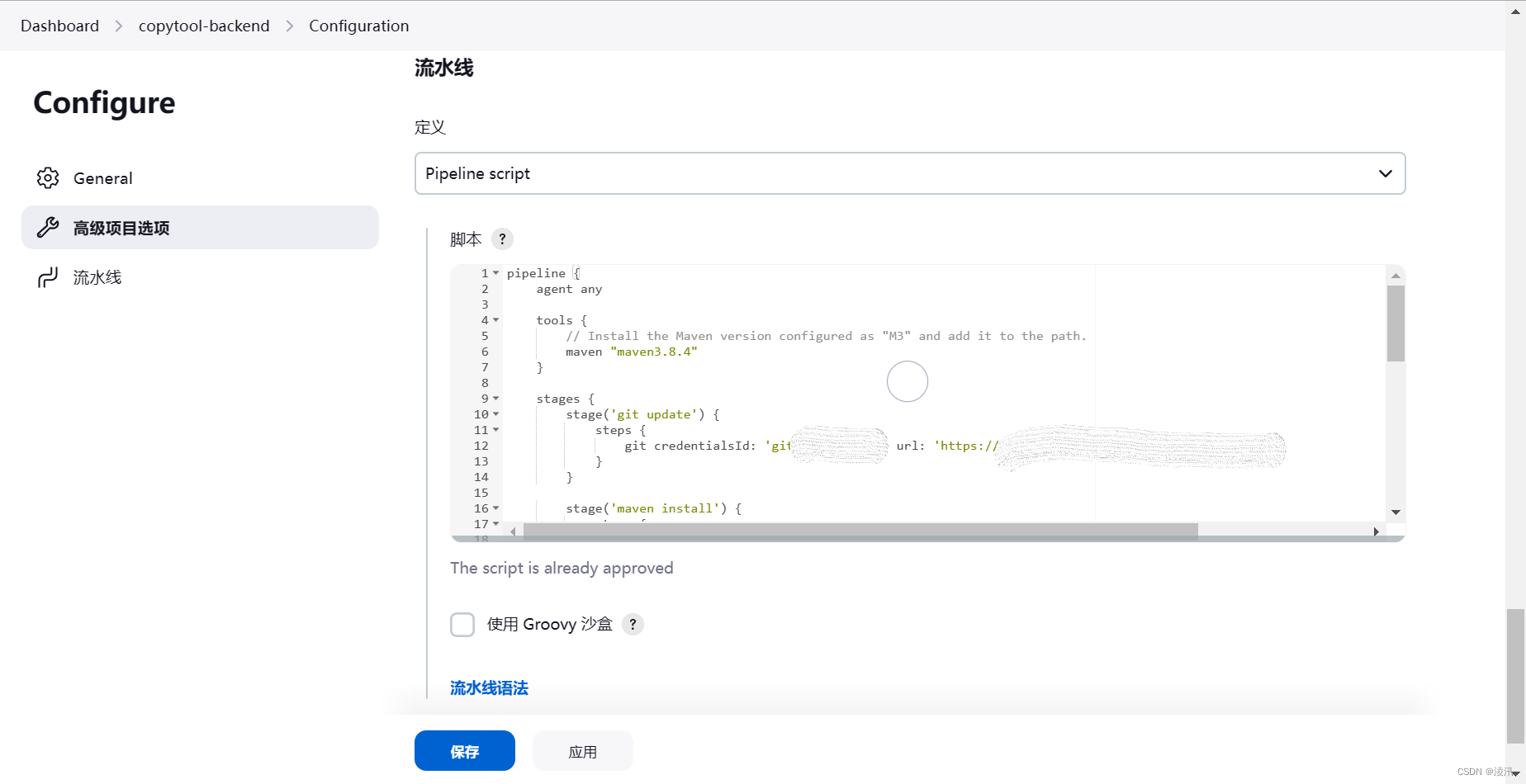Fold the block on line 17
1526x784 pixels.
495,523
